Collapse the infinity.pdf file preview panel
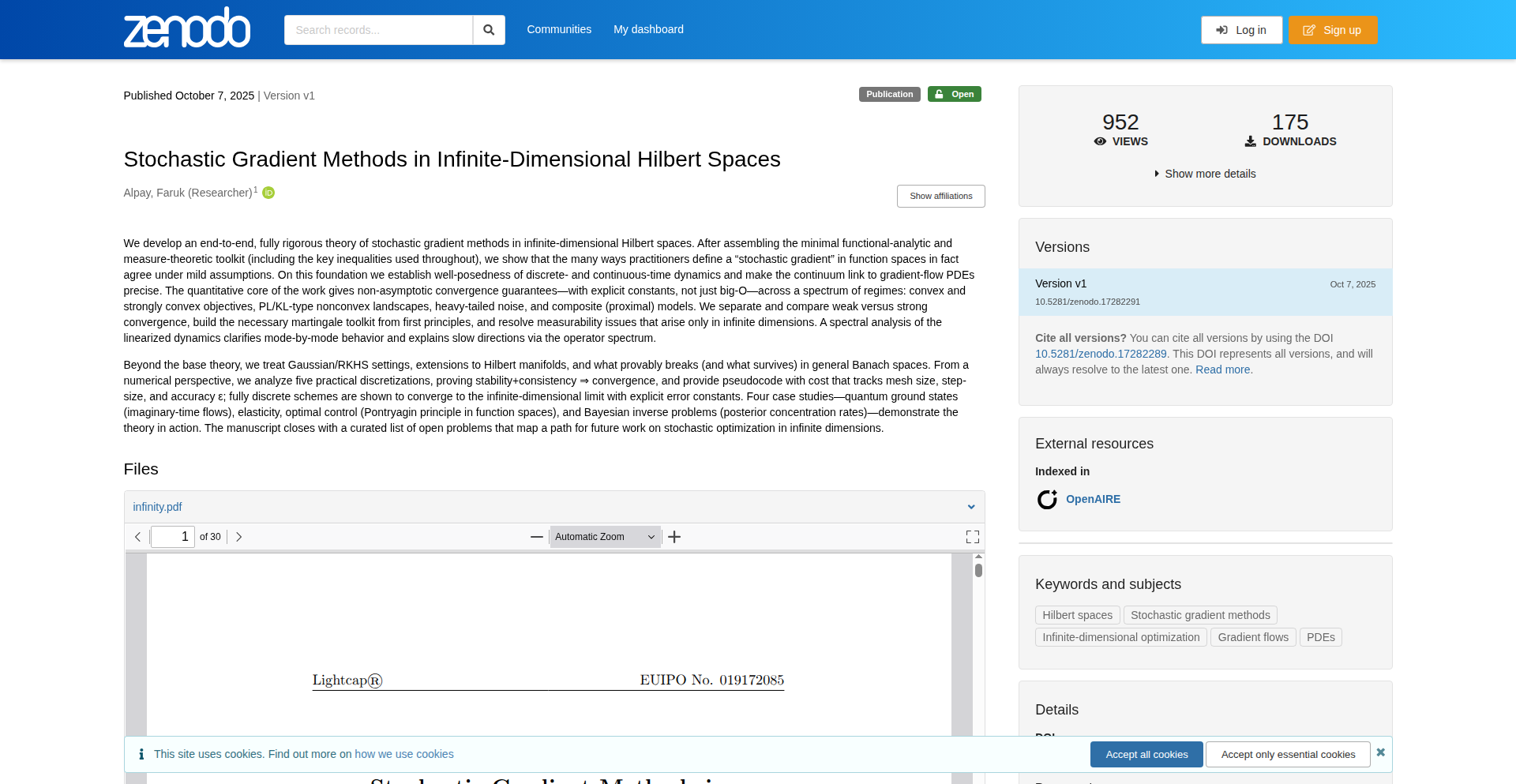 971,507
